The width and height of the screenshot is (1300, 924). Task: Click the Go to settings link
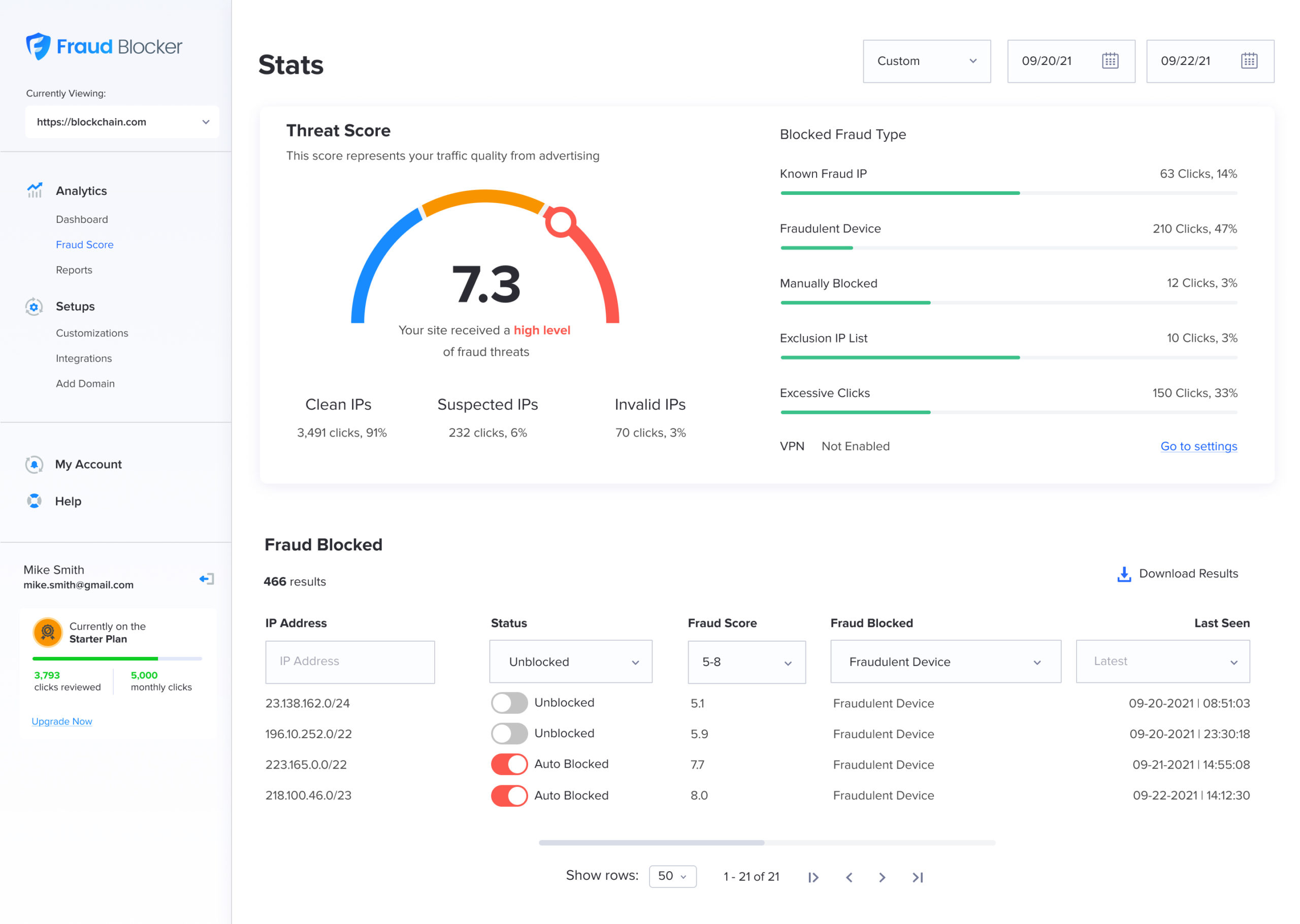[x=1198, y=446]
